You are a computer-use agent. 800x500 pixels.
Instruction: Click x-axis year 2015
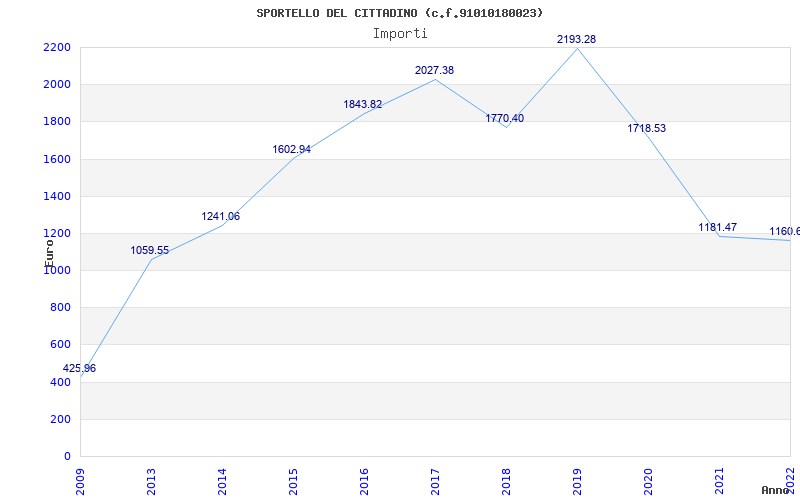[x=293, y=481]
